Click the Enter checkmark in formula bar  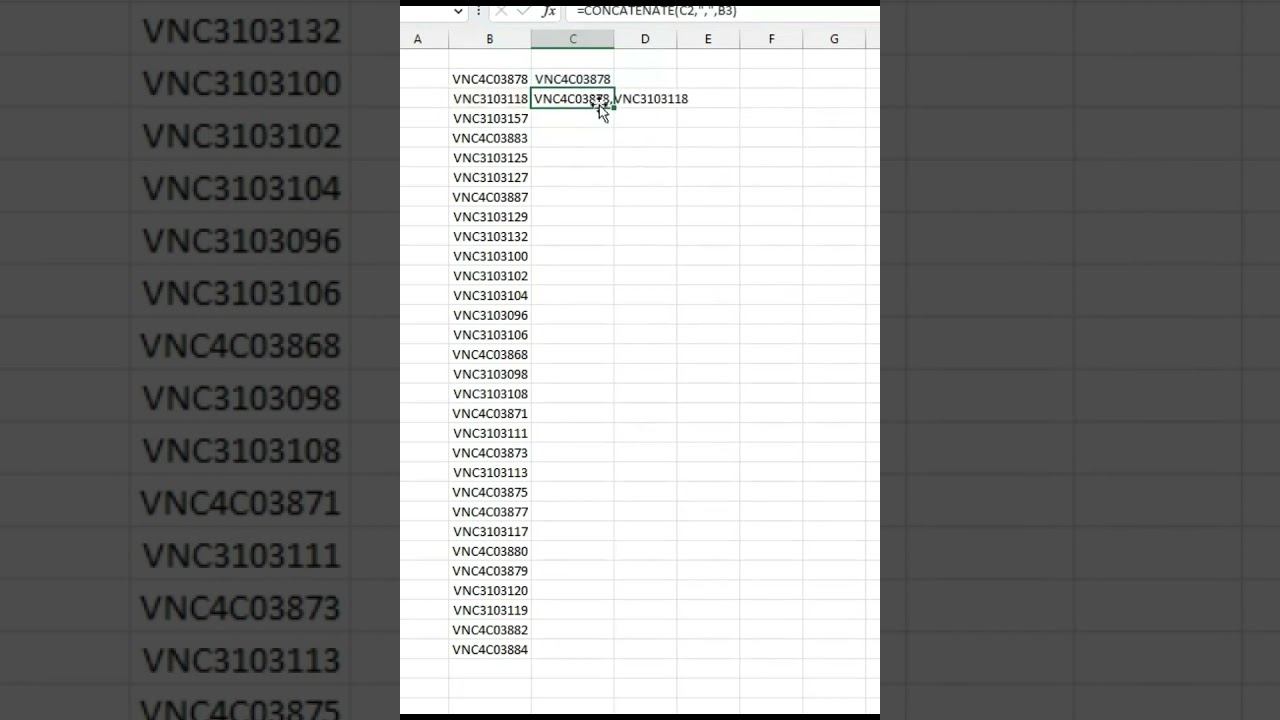(523, 11)
